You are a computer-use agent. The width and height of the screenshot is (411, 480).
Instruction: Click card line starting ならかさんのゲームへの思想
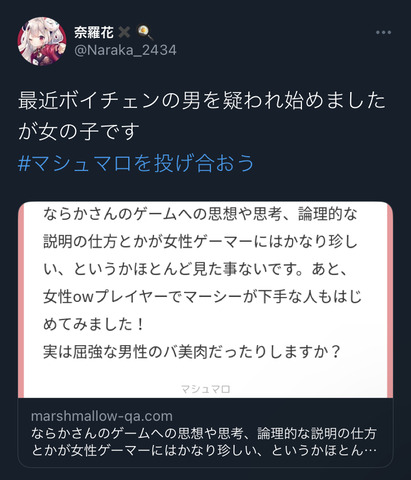200,214
